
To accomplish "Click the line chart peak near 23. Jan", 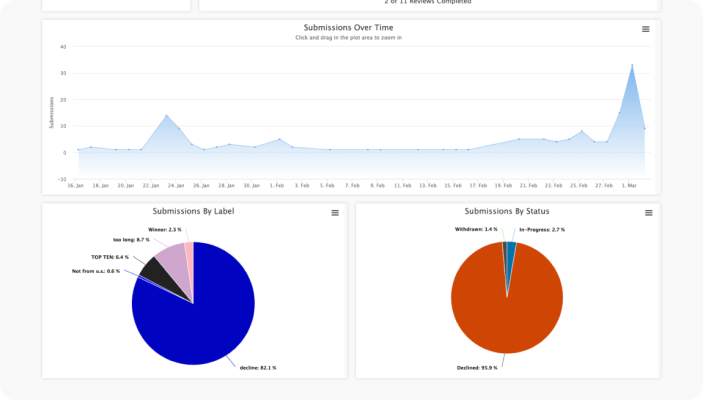I will tap(166, 116).
